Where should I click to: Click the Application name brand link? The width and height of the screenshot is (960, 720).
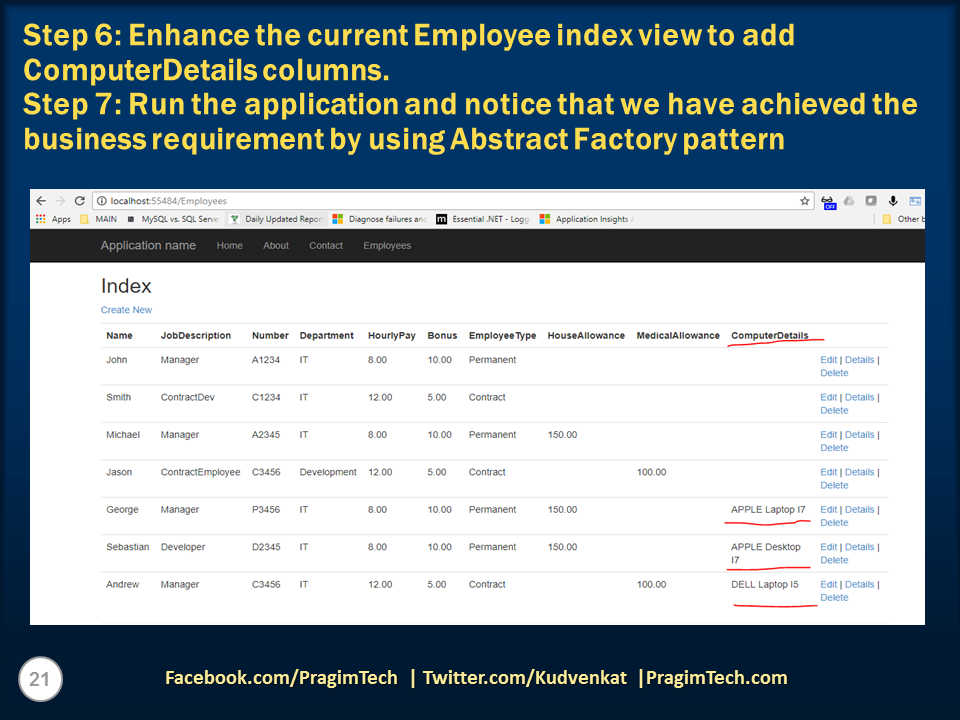147,245
